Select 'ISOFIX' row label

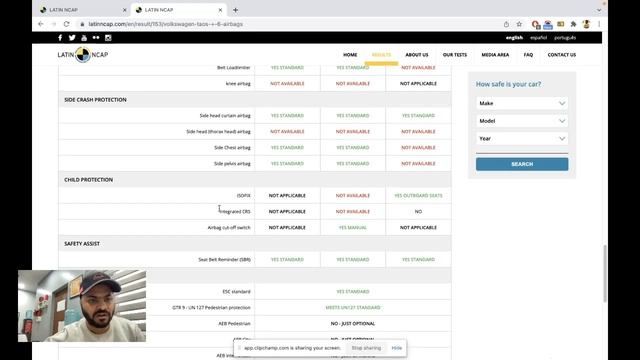[244, 196]
